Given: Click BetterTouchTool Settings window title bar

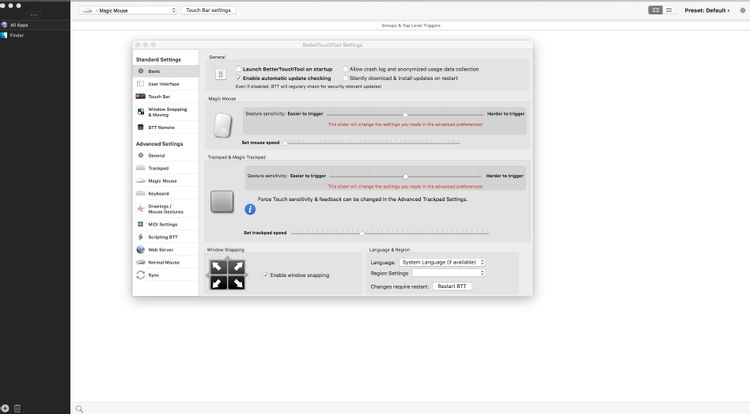Looking at the screenshot, I should [x=332, y=44].
